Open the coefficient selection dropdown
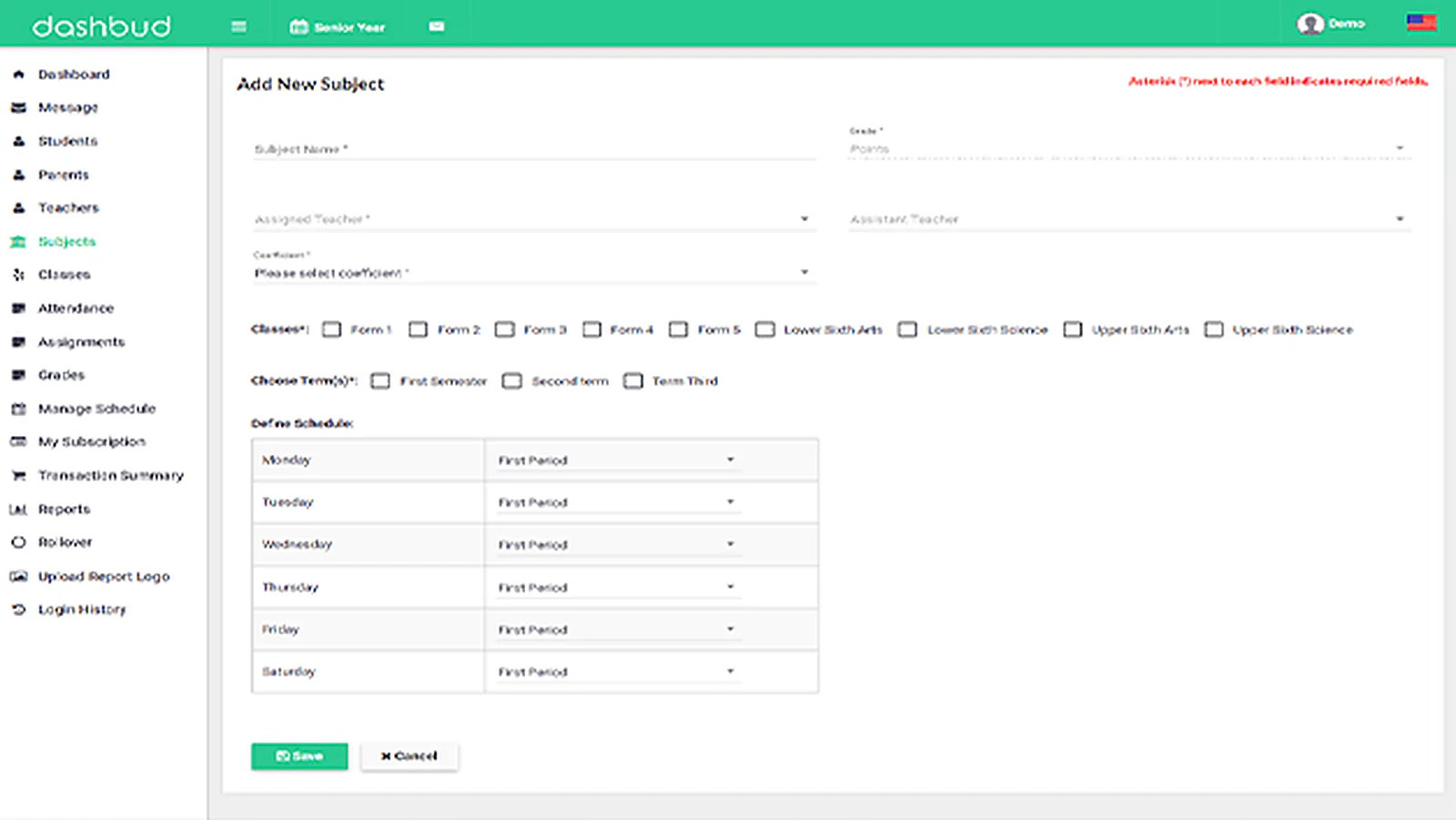The width and height of the screenshot is (1456, 820). pos(534,272)
